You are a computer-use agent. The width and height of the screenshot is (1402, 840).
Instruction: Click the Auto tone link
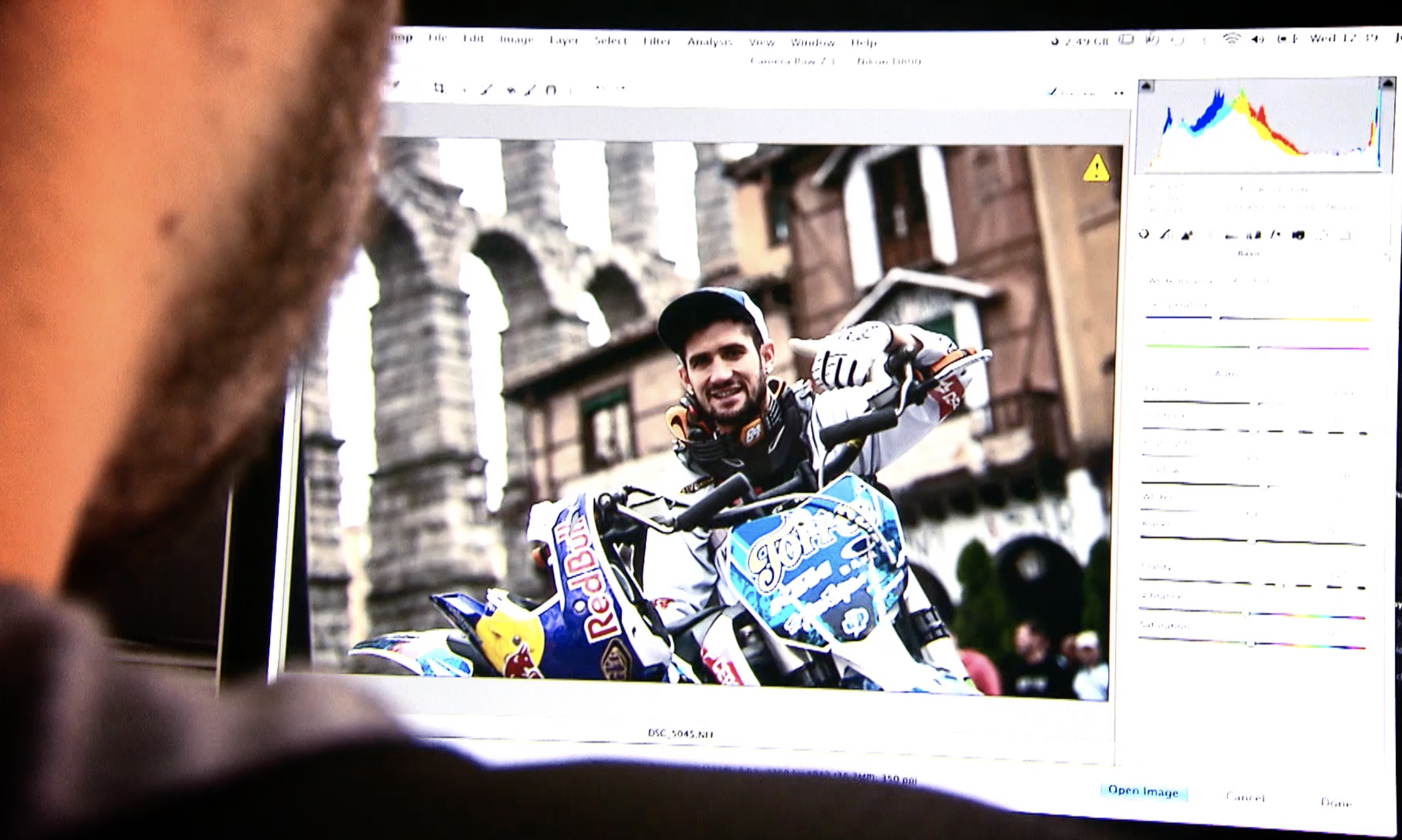(1226, 374)
